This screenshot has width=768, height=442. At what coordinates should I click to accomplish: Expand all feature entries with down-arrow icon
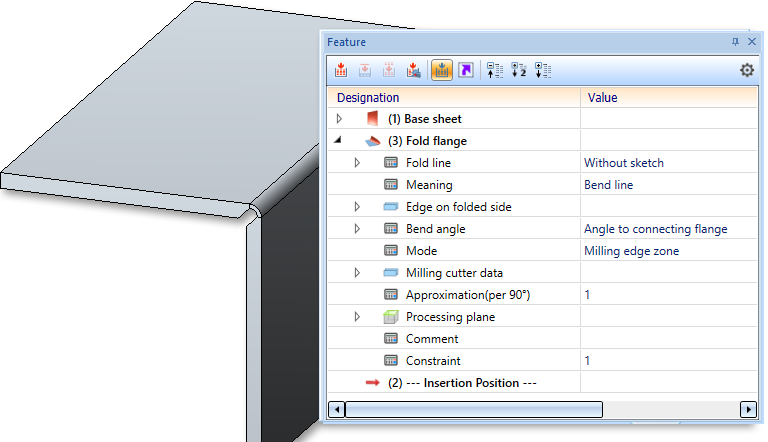point(543,70)
